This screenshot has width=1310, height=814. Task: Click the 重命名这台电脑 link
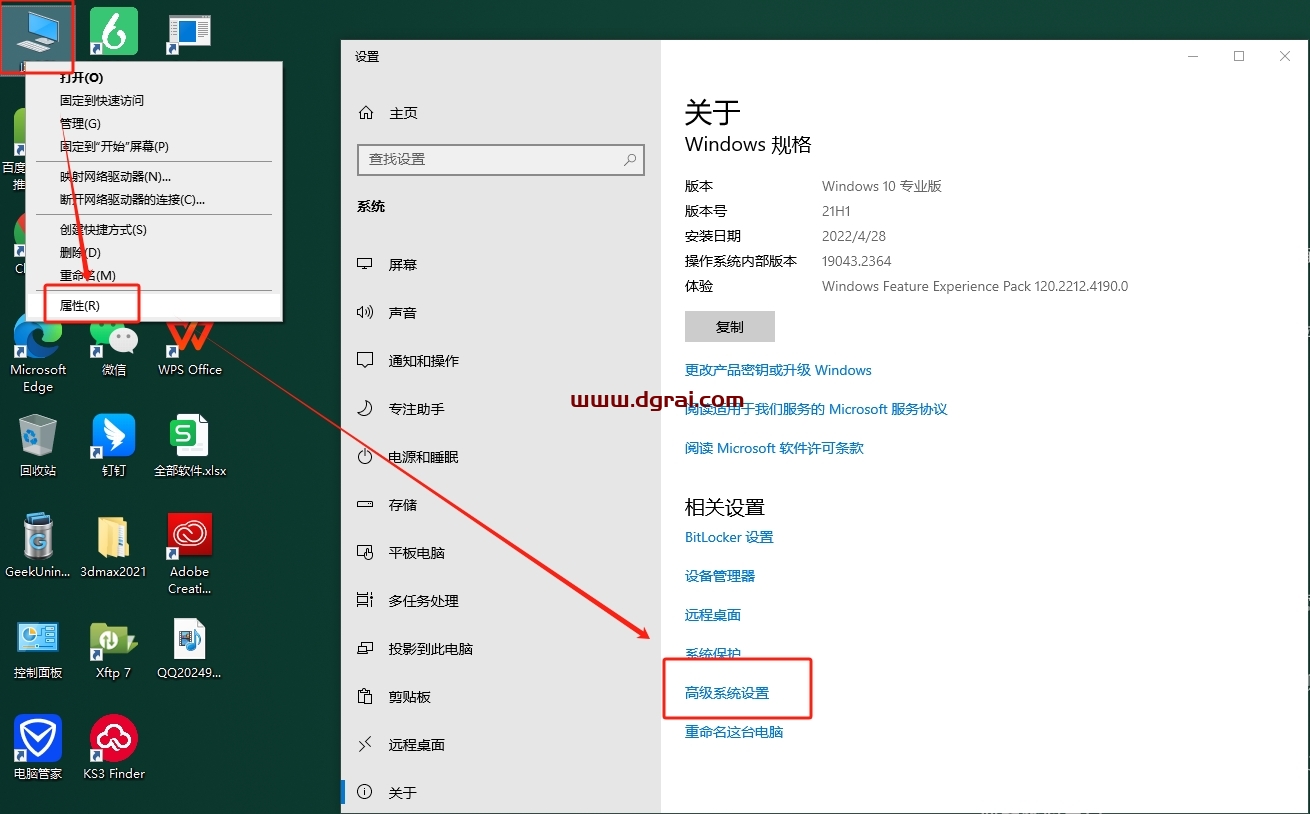click(x=734, y=732)
